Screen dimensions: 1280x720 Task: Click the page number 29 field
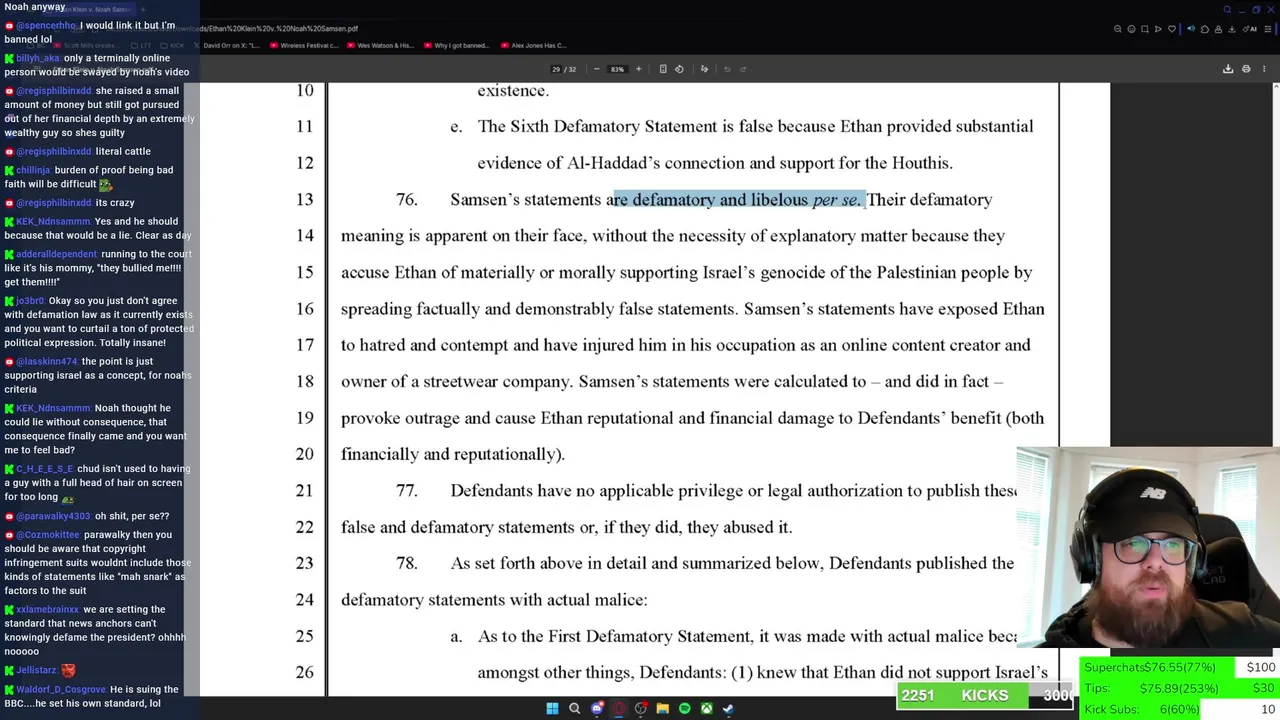point(556,69)
